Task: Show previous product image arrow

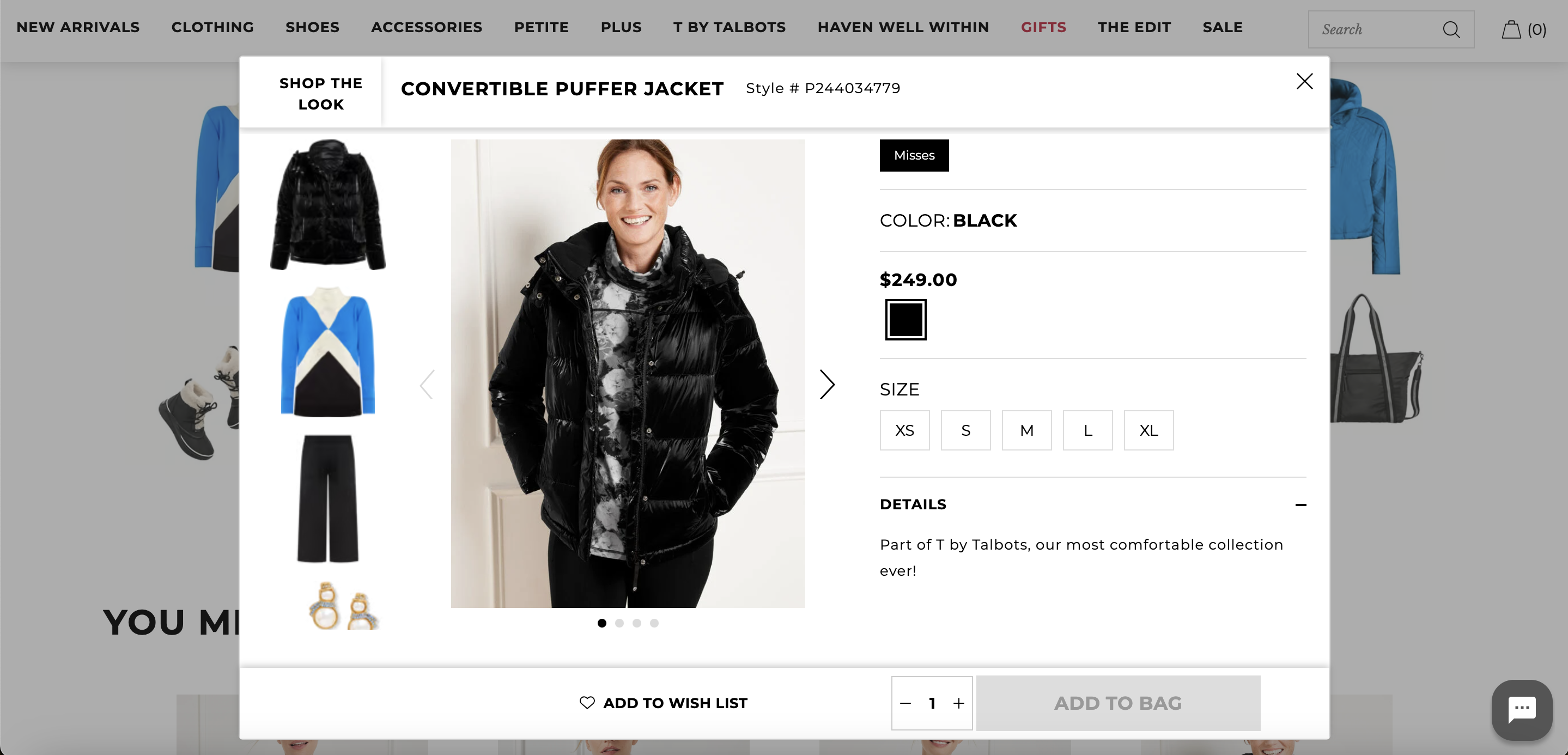Action: (x=427, y=385)
